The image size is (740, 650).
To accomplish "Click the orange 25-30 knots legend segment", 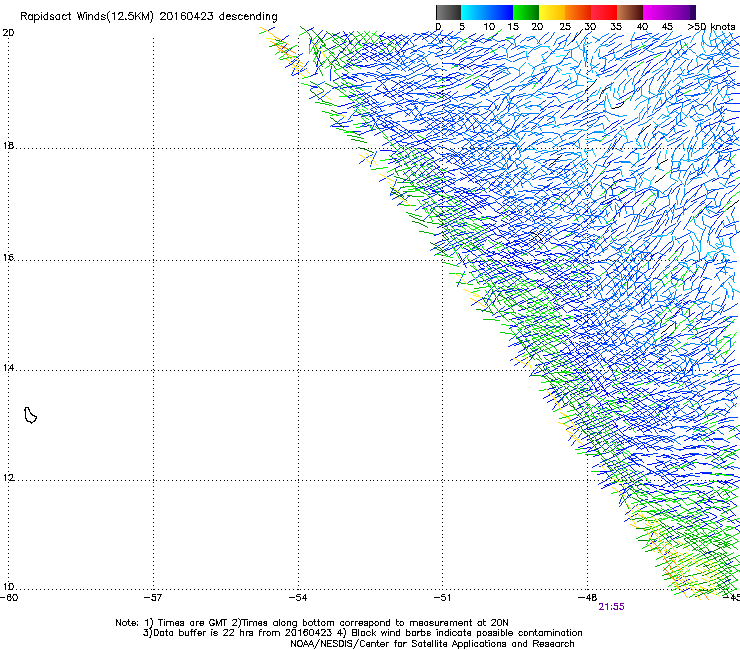I will [x=578, y=12].
